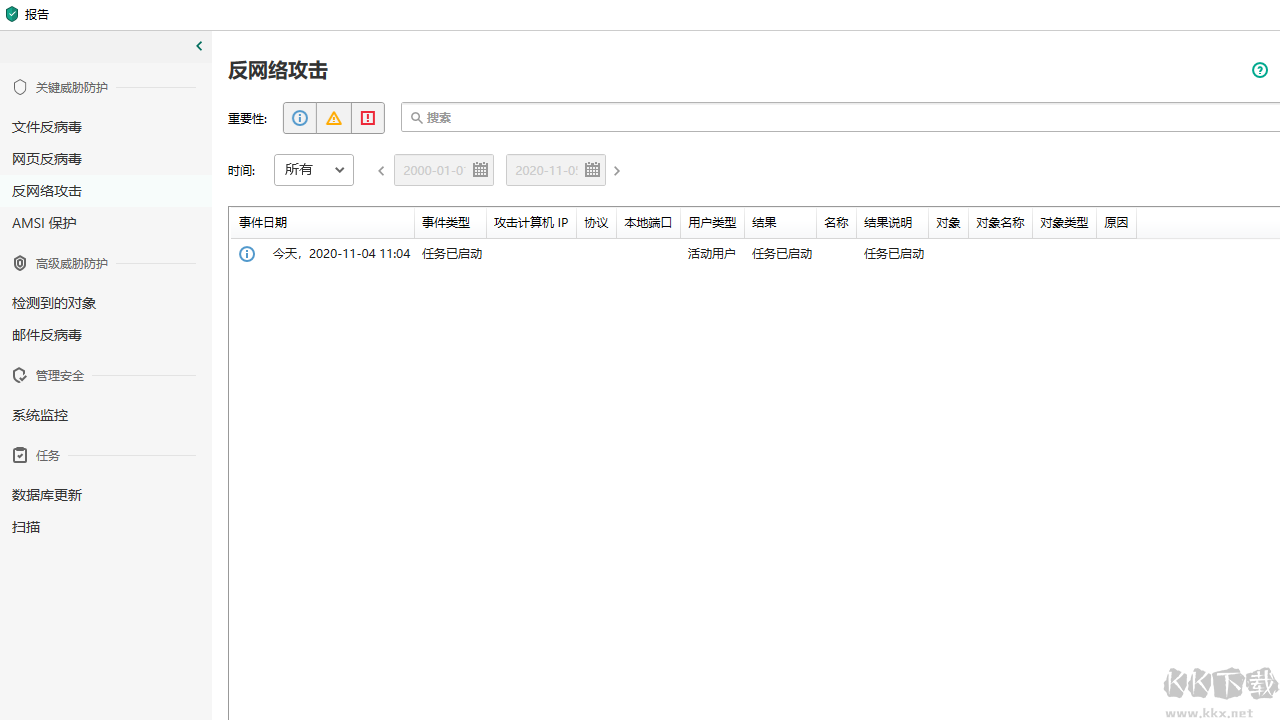The width and height of the screenshot is (1280, 720).
Task: Collapse the sidebar with the chevron arrow
Action: (x=198, y=45)
